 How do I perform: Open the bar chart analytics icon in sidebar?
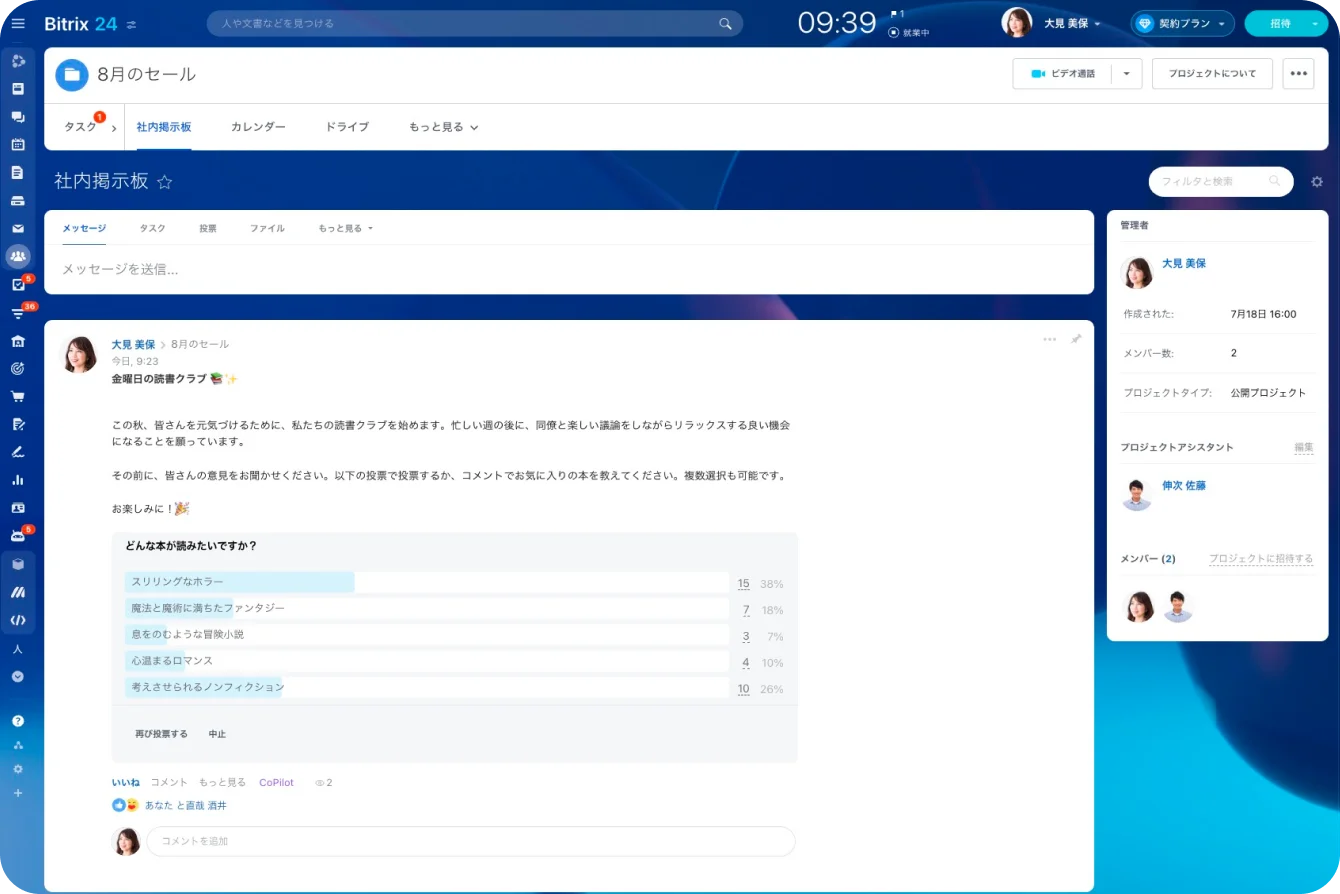tap(18, 480)
